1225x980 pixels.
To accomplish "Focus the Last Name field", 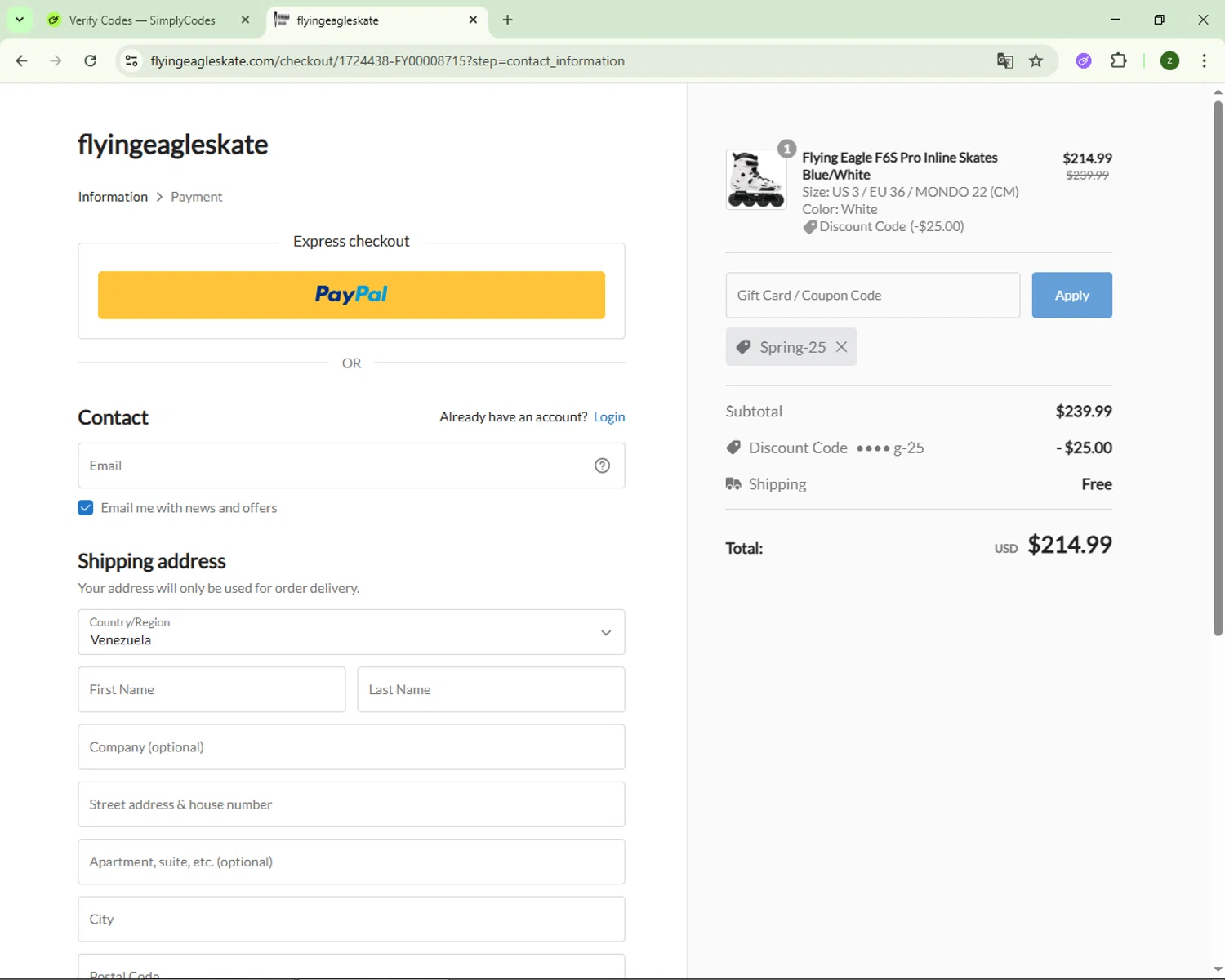I will click(491, 689).
